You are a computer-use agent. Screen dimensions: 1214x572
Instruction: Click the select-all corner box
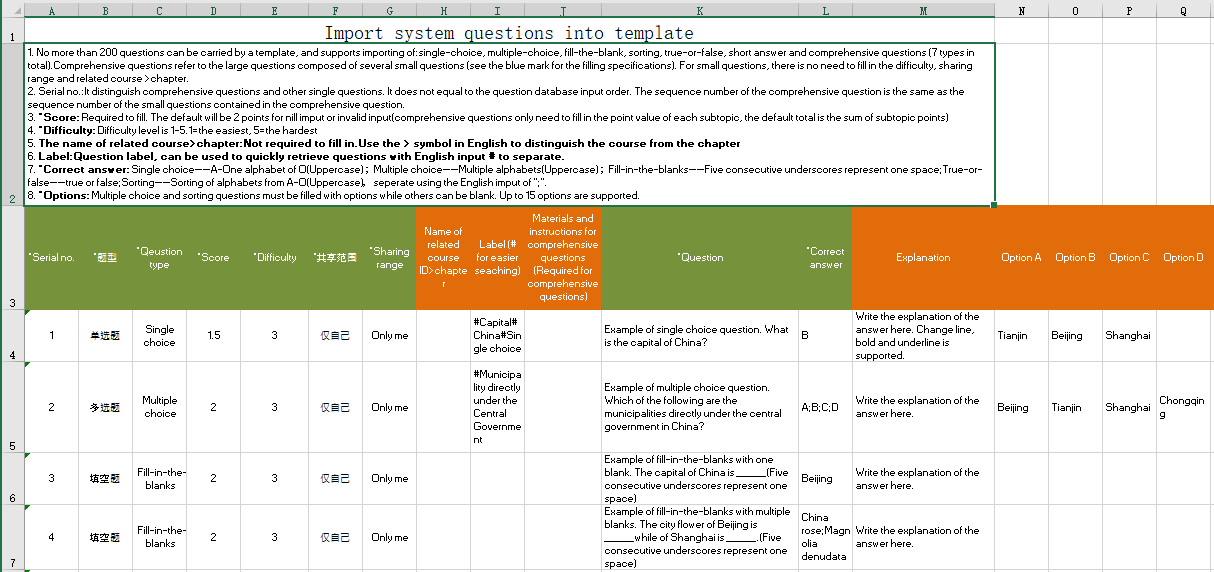[x=12, y=11]
